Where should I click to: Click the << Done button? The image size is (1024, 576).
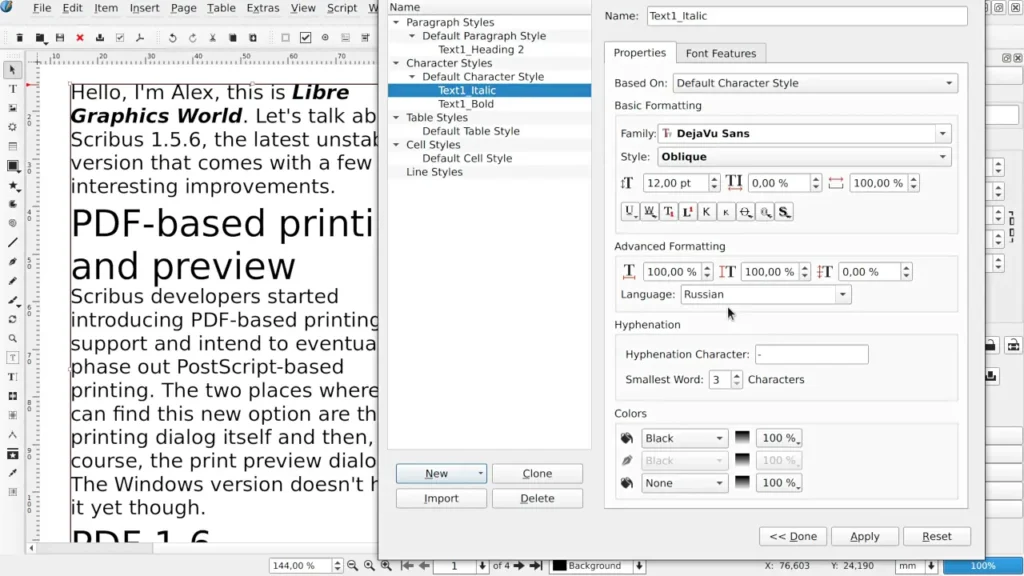click(793, 536)
